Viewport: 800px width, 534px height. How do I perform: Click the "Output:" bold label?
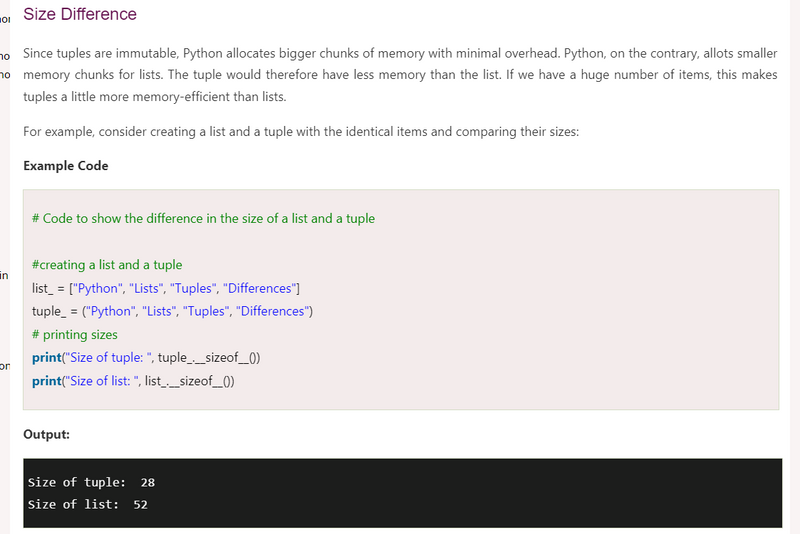tap(46, 435)
